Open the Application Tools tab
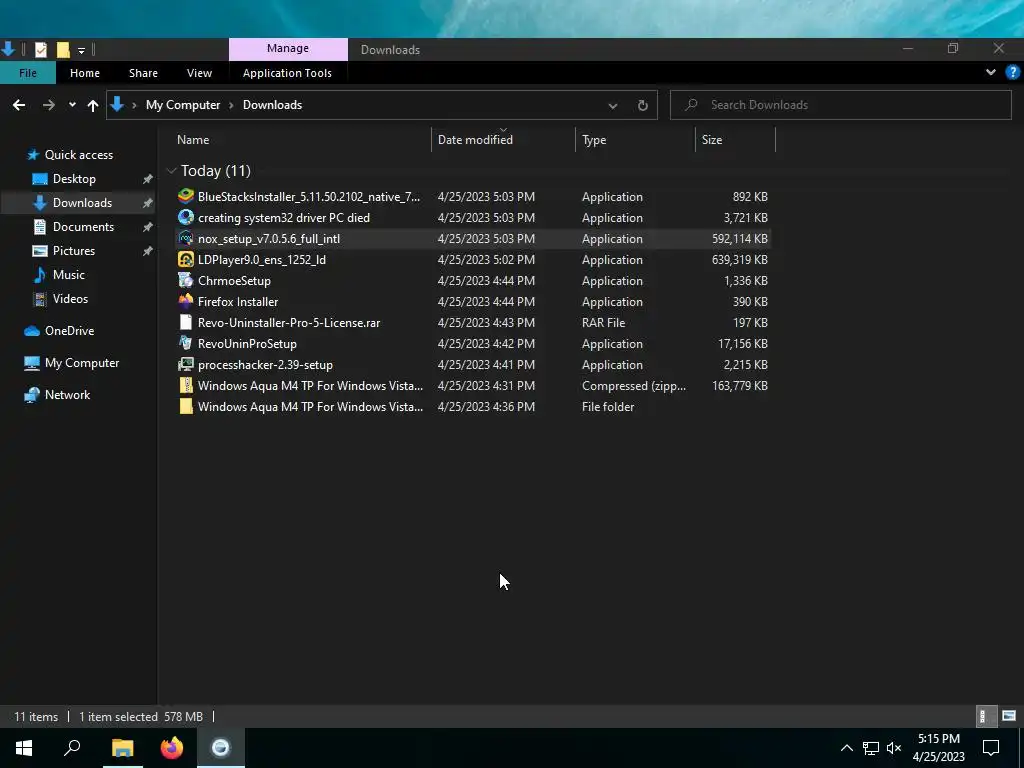Viewport: 1024px width, 768px height. (287, 72)
